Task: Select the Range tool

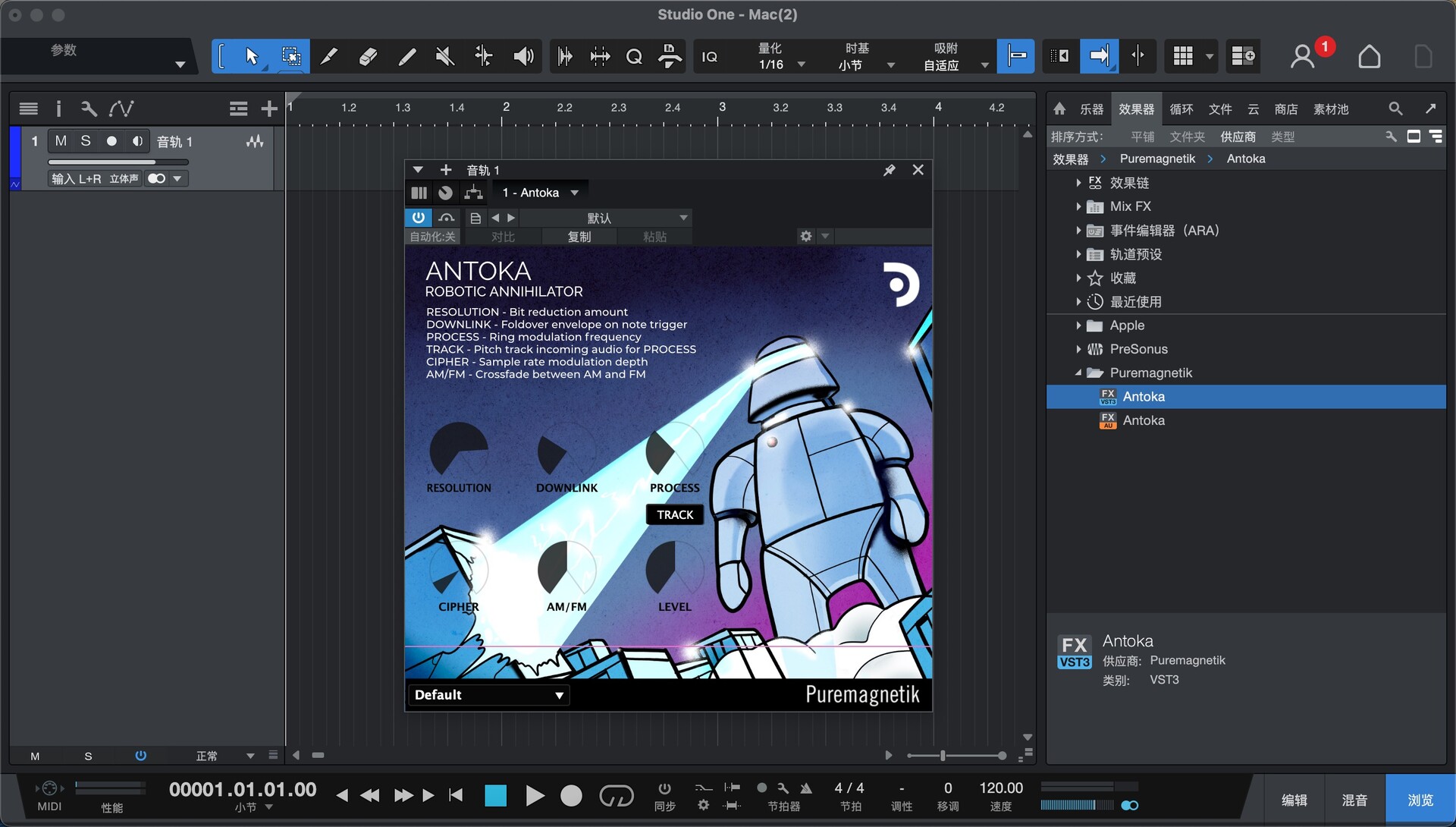Action: click(290, 56)
